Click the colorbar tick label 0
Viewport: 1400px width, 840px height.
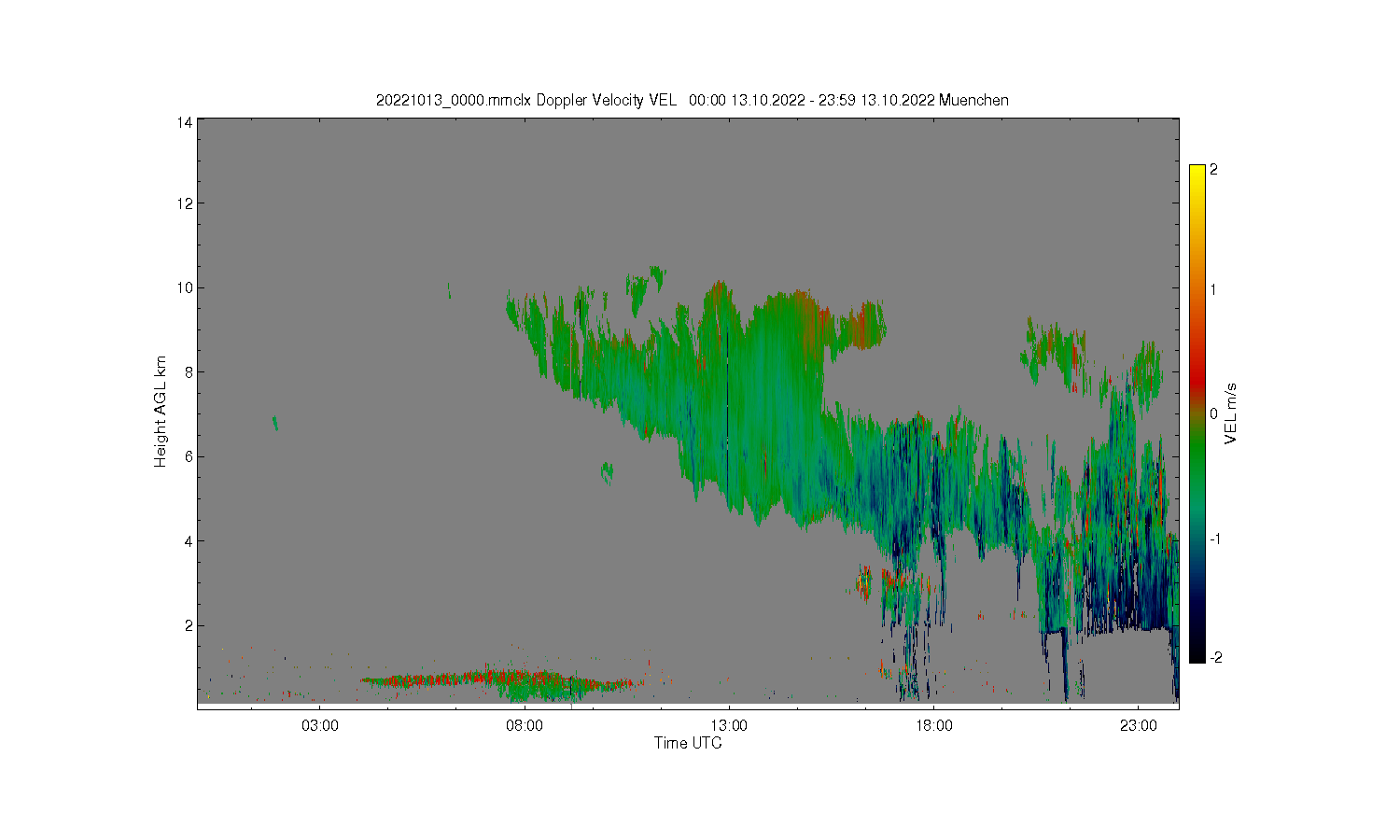point(1213,413)
